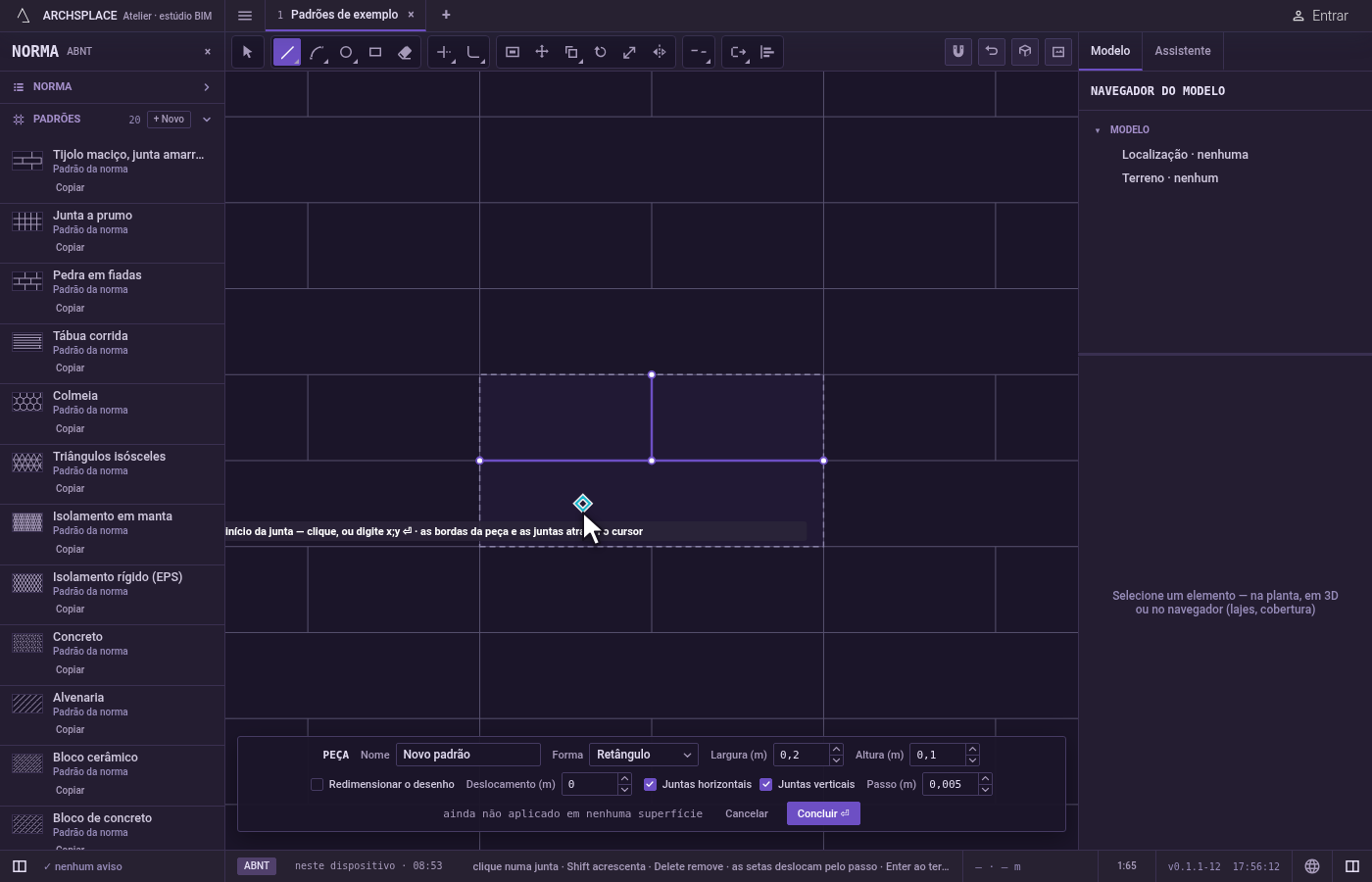
Task: Click the offset frame tool icon
Action: (x=513, y=52)
